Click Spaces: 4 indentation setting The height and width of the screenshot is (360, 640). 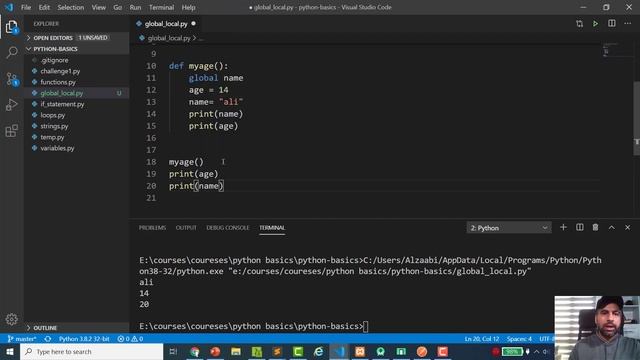point(519,339)
